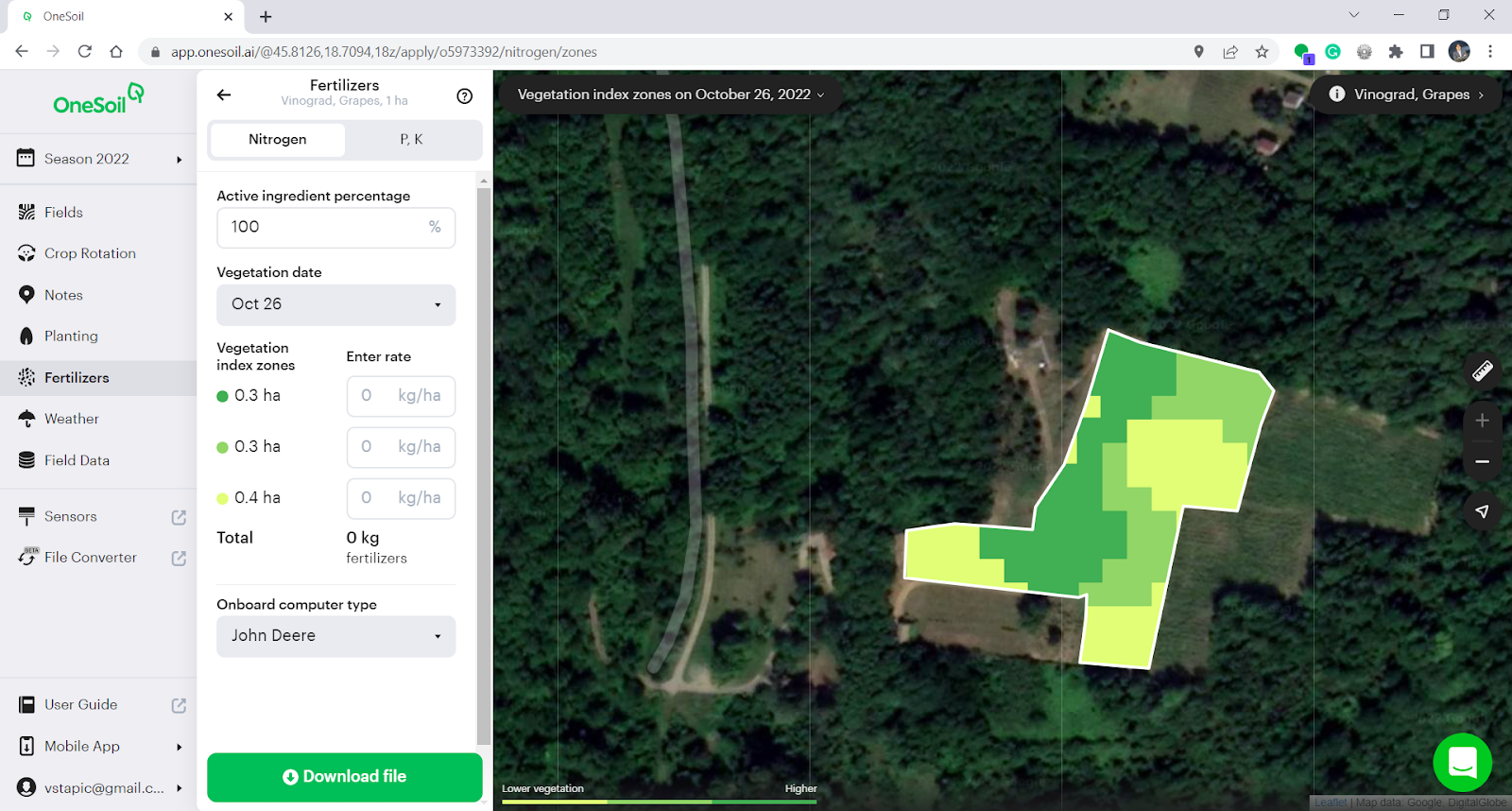Screen dimensions: 1512x811
Task: Switch to P, K tab
Action: [412, 139]
